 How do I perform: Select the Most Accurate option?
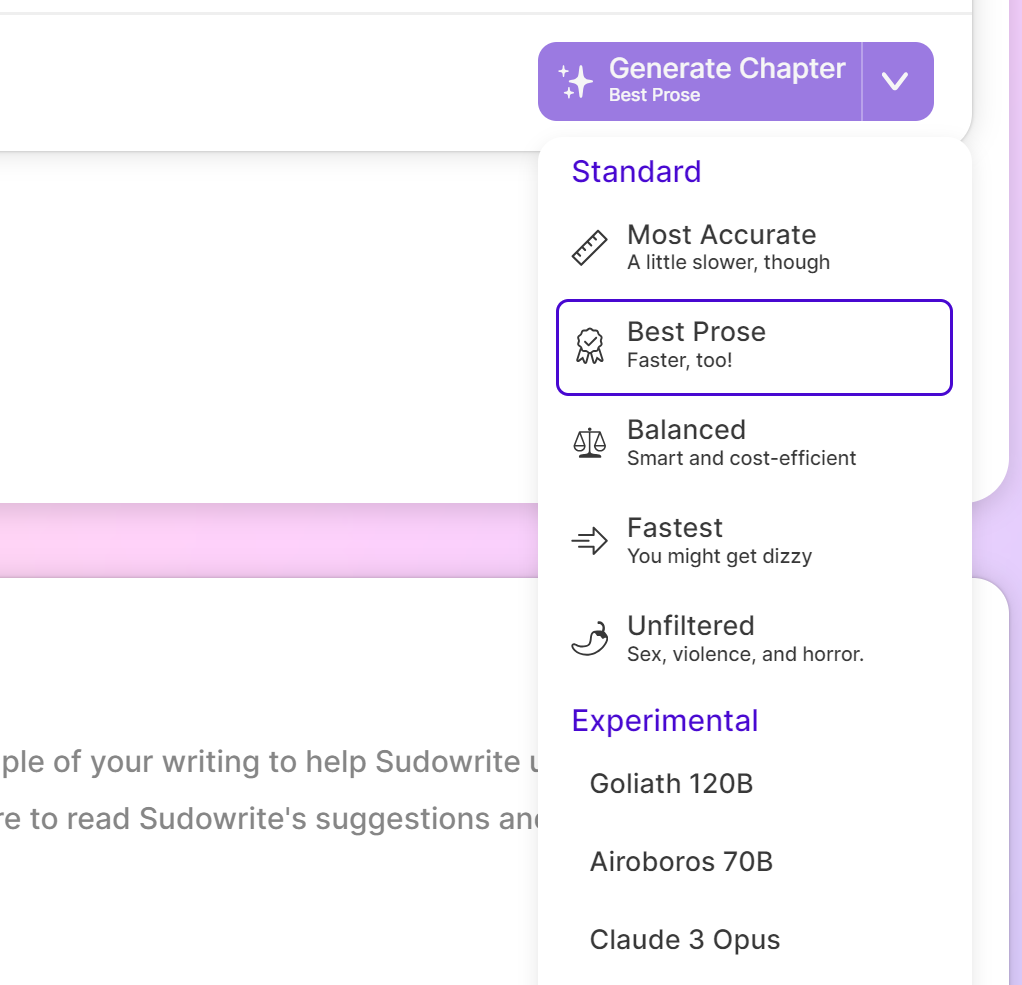point(754,248)
